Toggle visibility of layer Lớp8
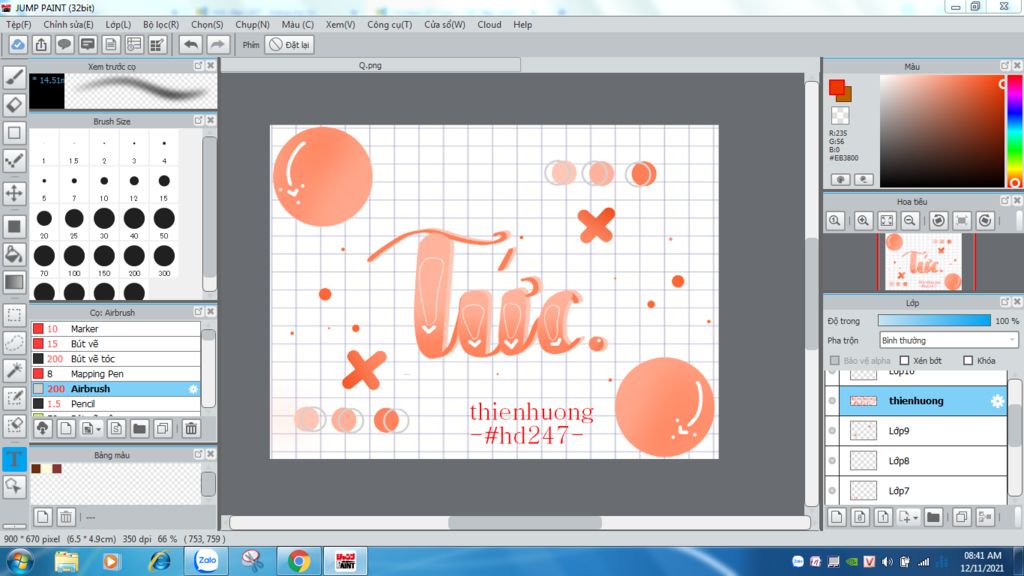This screenshot has height=576, width=1024. (832, 461)
